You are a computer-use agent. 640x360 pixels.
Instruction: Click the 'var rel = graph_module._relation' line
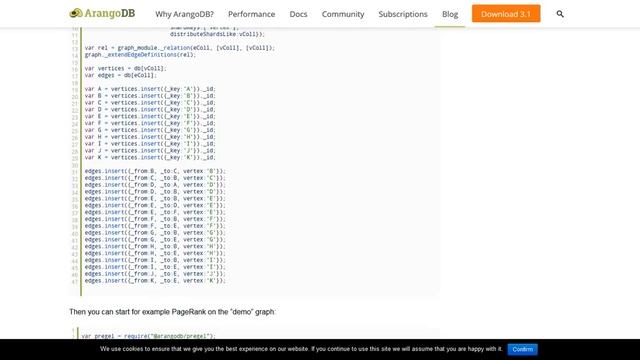pos(180,48)
